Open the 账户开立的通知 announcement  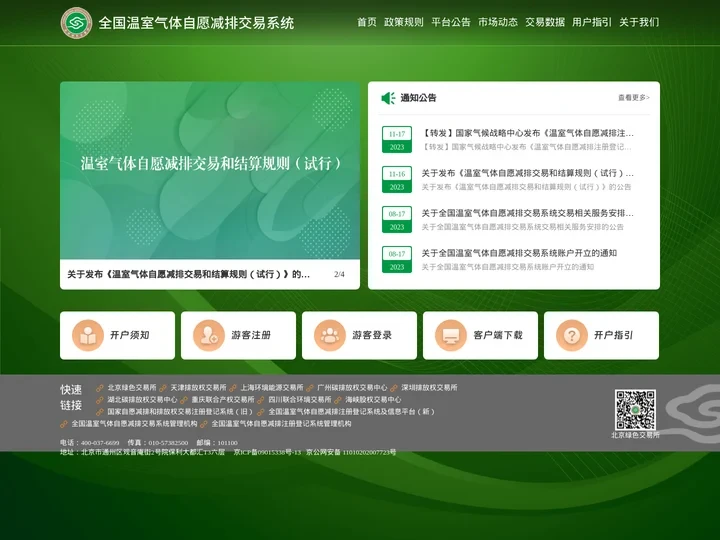pyautogui.click(x=518, y=253)
